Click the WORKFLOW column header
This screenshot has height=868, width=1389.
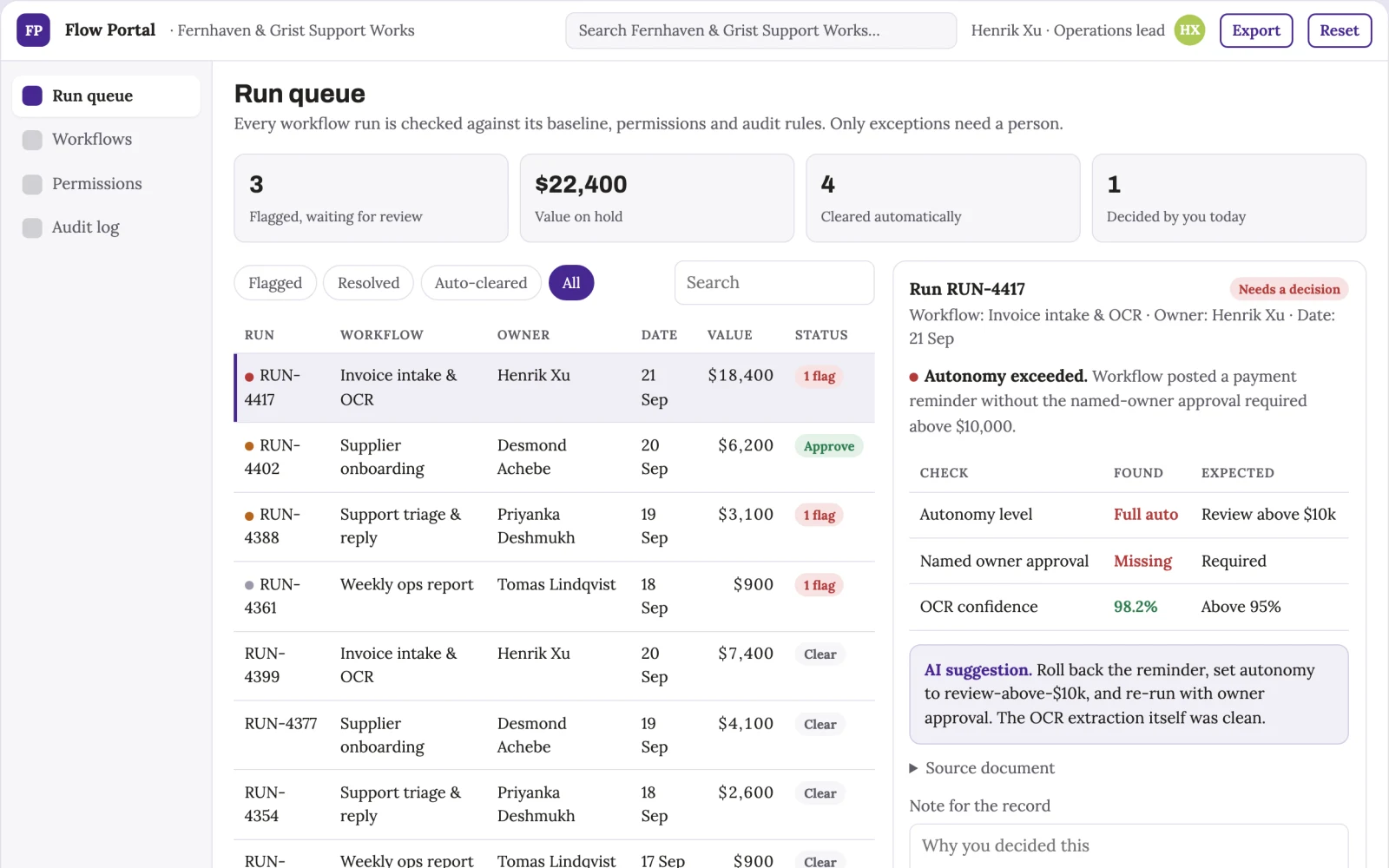(382, 335)
